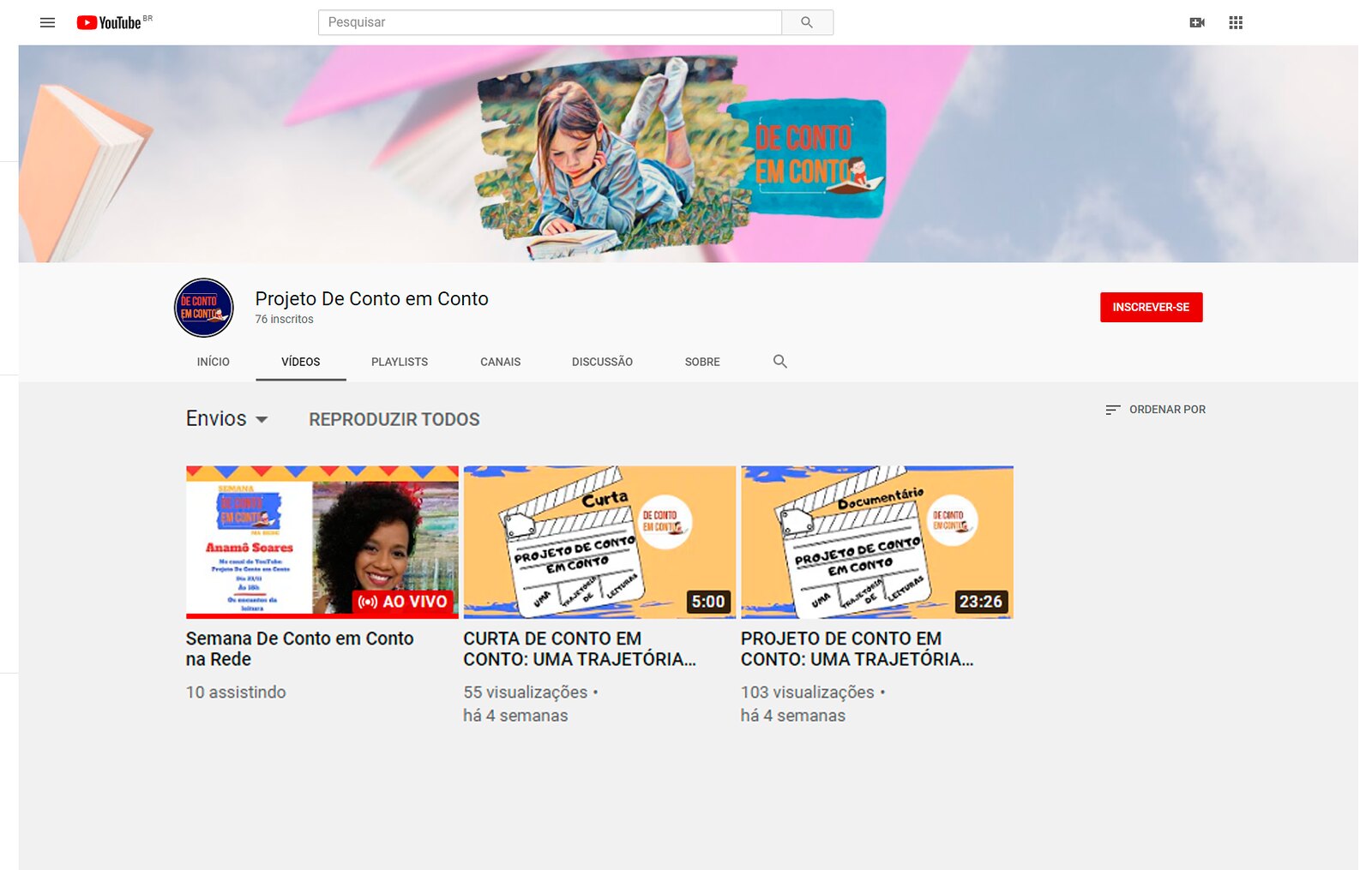Click the 23:26 duration badge
This screenshot has height=870, width=1372.
(980, 602)
